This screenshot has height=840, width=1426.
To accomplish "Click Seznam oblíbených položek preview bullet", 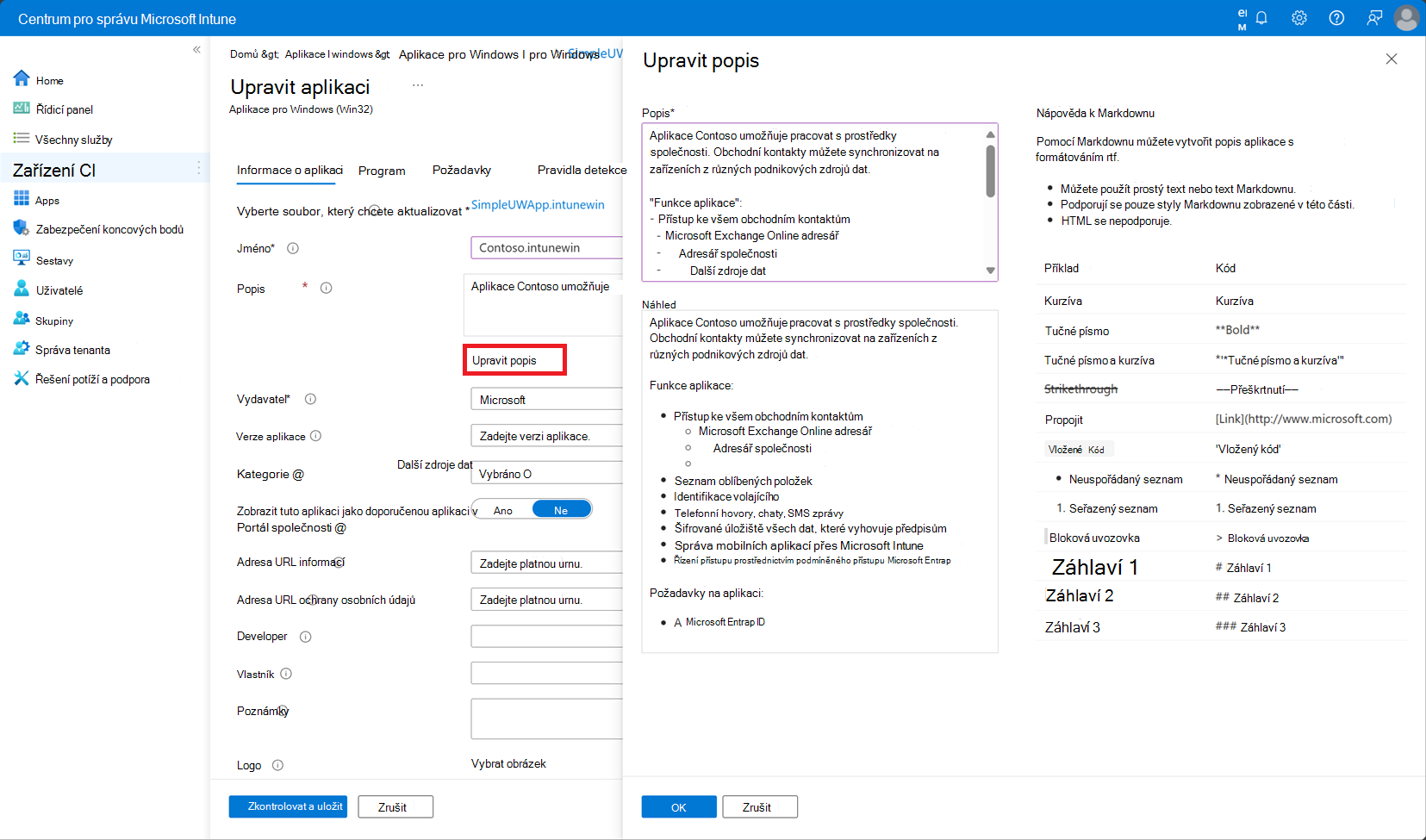I will click(x=743, y=481).
